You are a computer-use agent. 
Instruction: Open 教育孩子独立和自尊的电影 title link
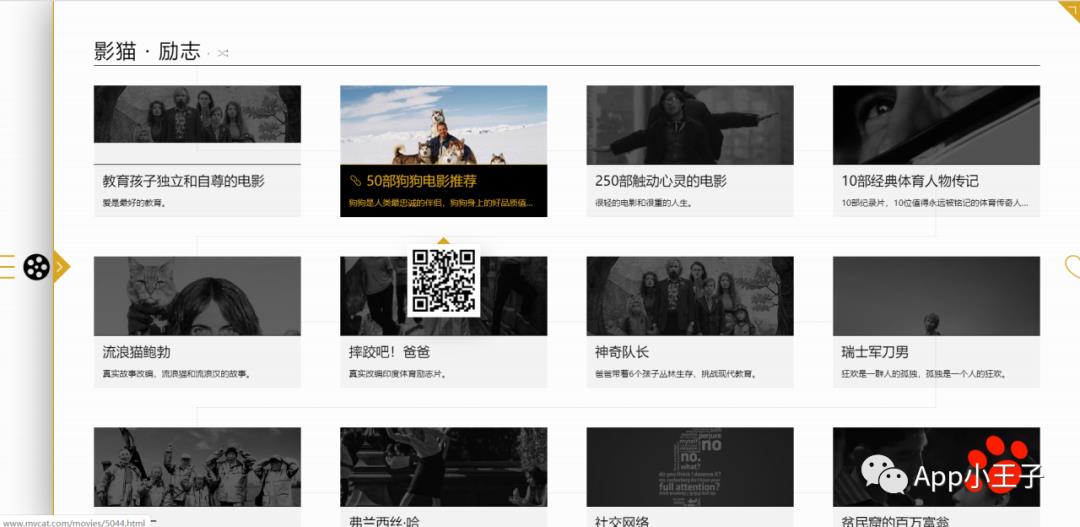184,181
